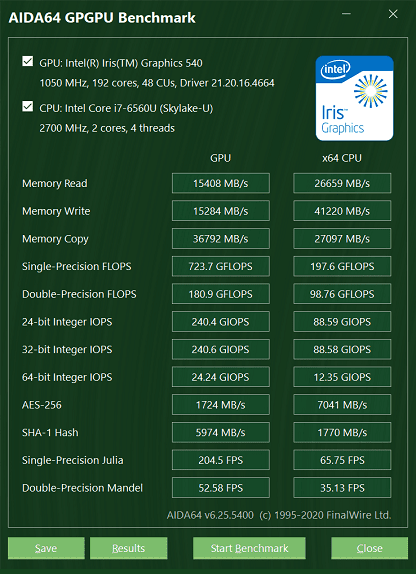The image size is (416, 574).
Task: Click the GPU specs line with Driver 21.20.16.4664
Action: [x=157, y=83]
